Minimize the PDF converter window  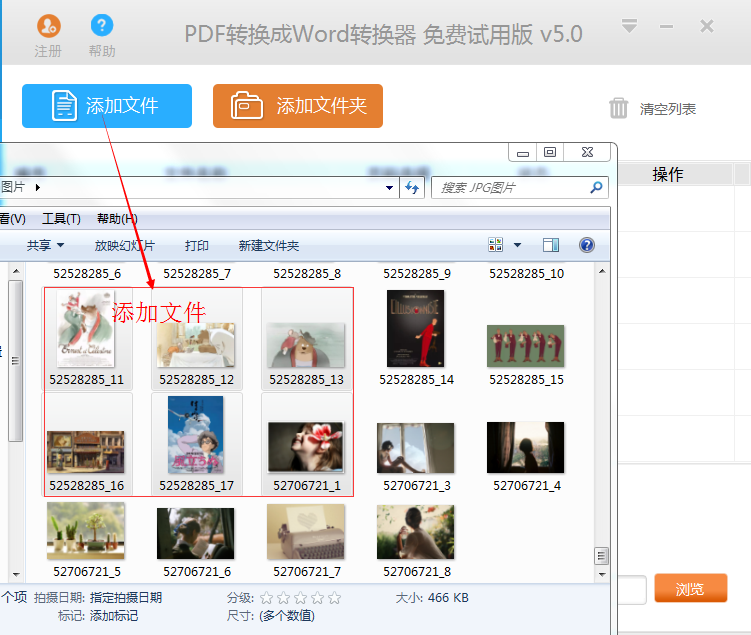pyautogui.click(x=666, y=26)
